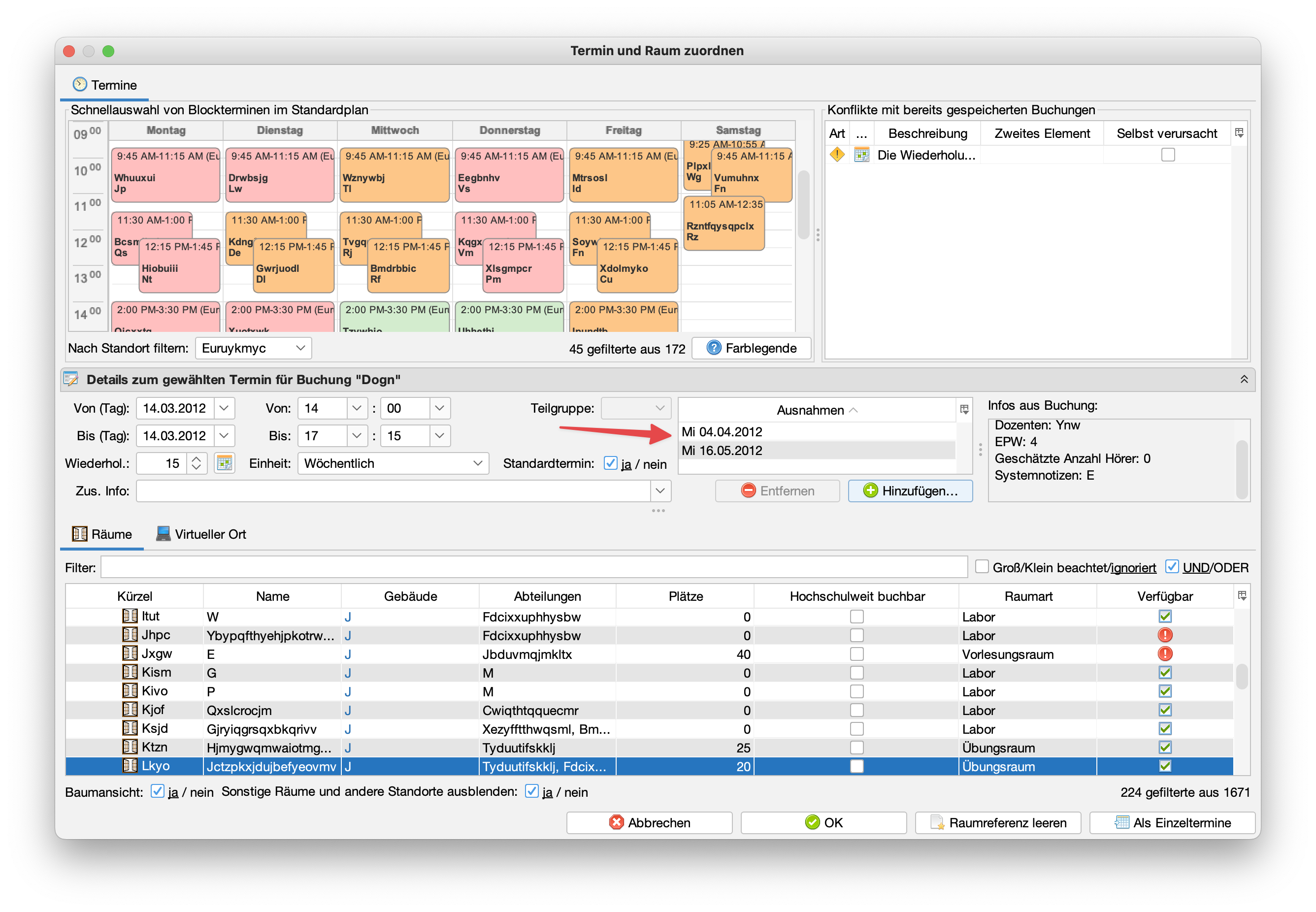Click the red unavailable icon for room Jhpc
This screenshot has width=1316, height=912.
(1165, 635)
